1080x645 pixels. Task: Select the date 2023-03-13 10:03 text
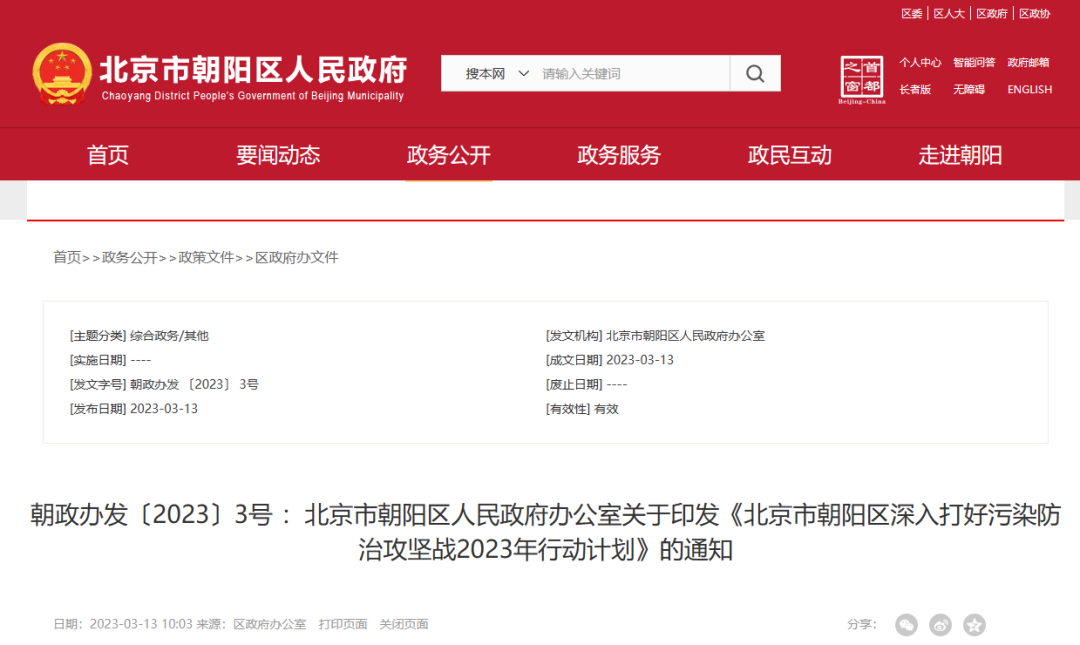pos(141,624)
